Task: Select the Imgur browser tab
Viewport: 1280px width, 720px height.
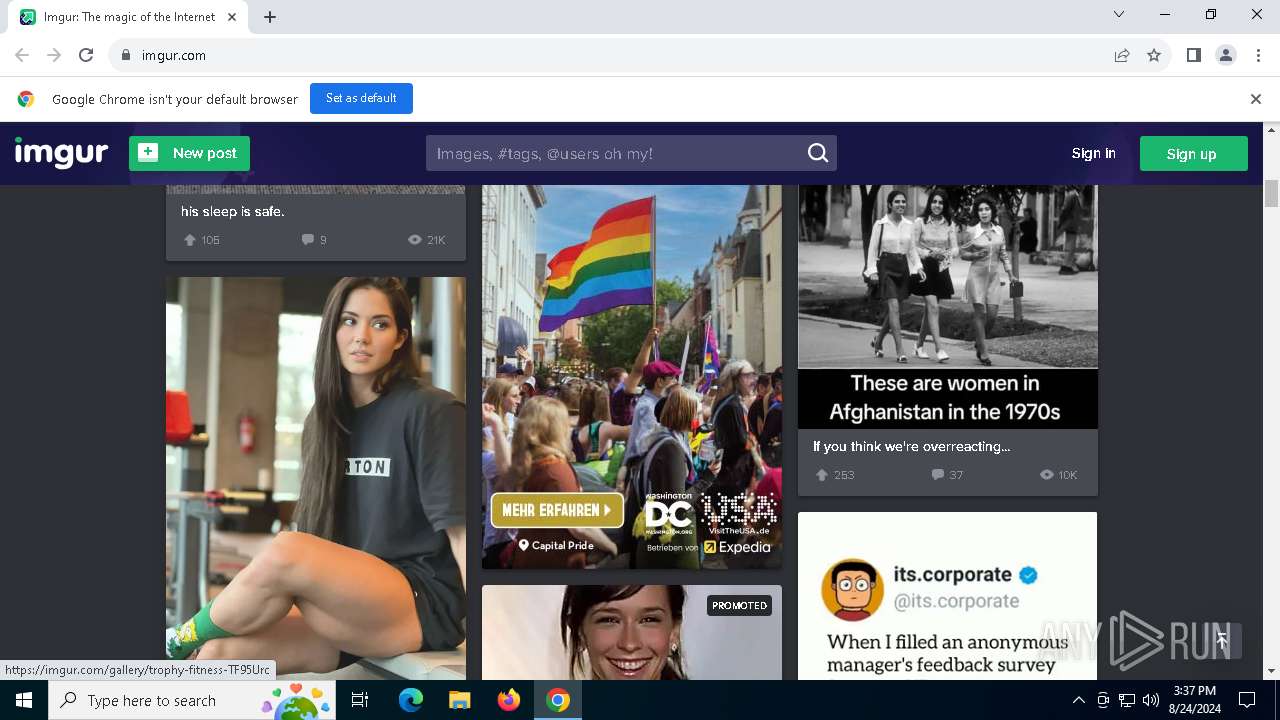Action: [129, 17]
